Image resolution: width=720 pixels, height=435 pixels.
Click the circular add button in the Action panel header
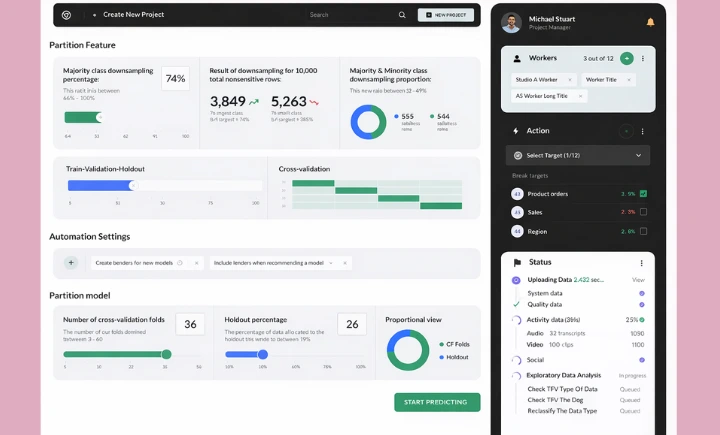click(626, 131)
